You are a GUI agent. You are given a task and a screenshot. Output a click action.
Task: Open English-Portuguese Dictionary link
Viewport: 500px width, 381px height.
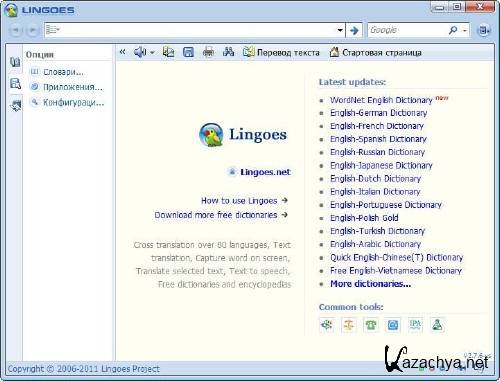coord(386,205)
